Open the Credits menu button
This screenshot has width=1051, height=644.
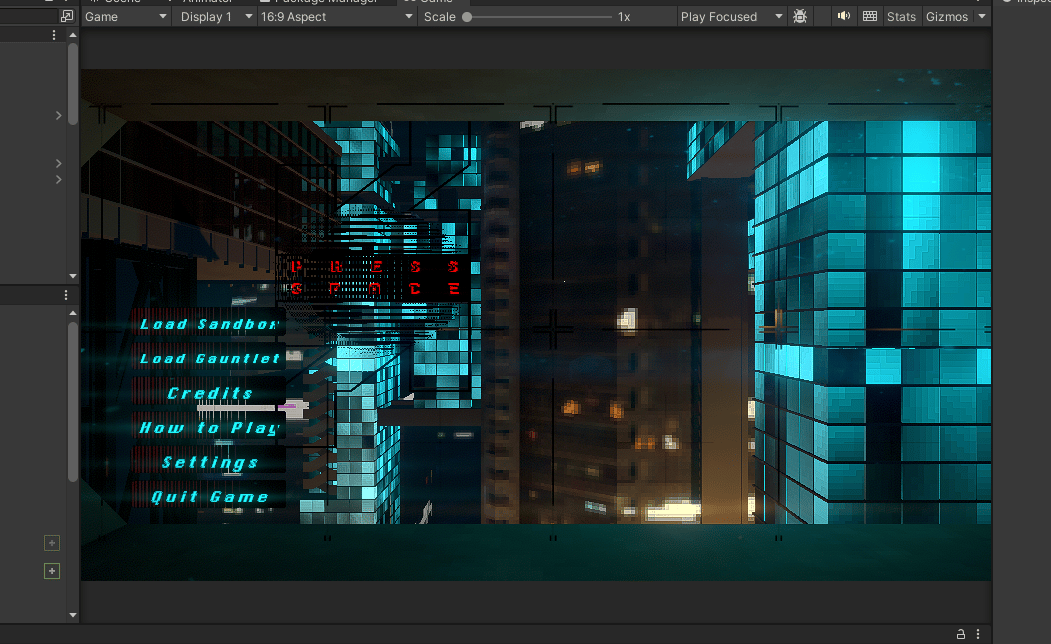[x=208, y=393]
